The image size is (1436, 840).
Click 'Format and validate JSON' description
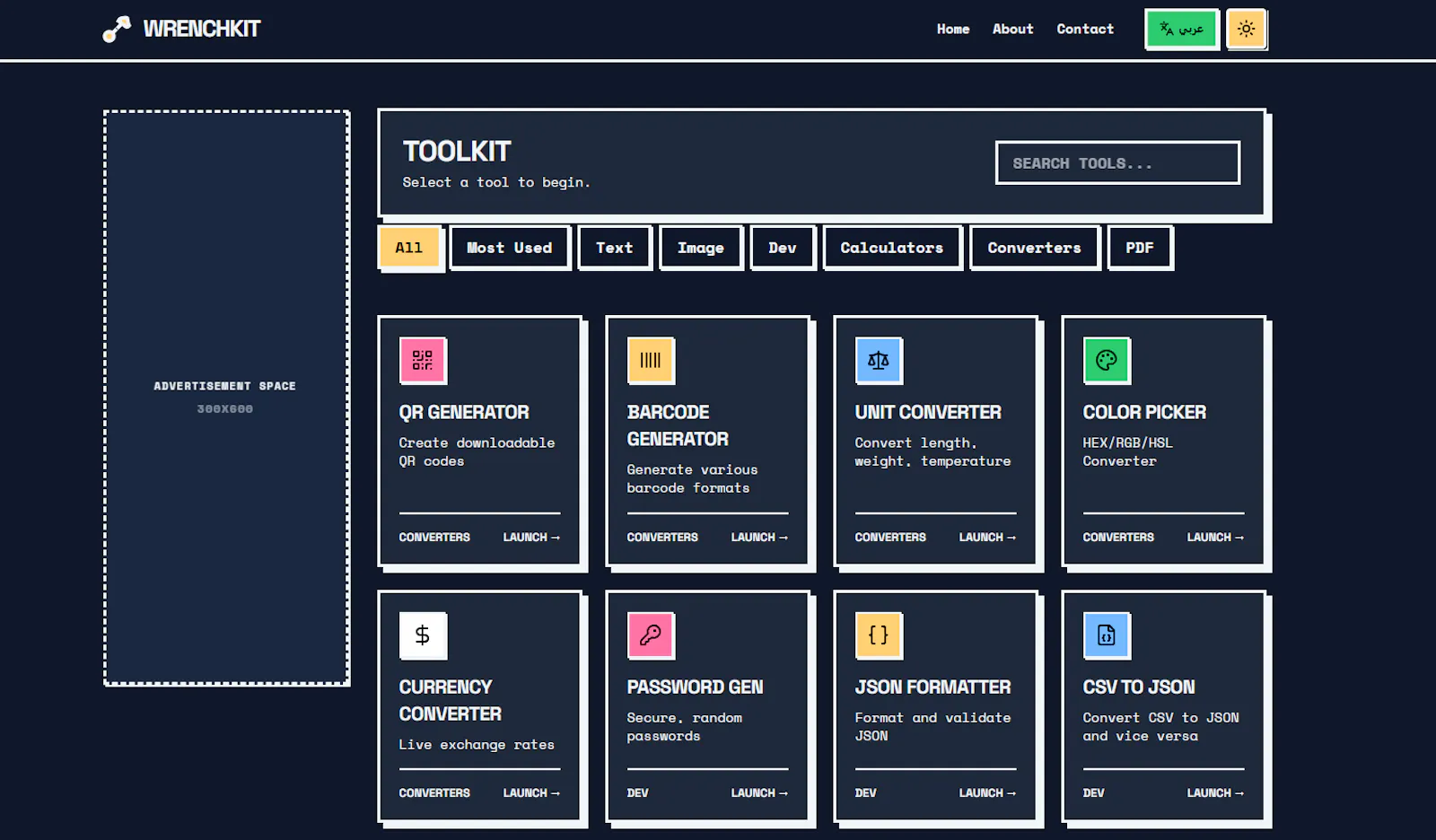click(933, 726)
